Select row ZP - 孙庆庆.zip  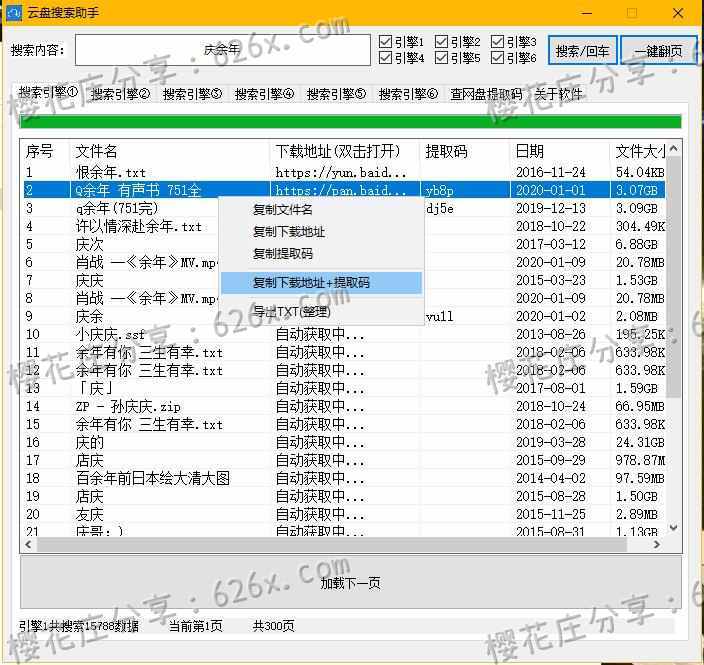[344, 406]
